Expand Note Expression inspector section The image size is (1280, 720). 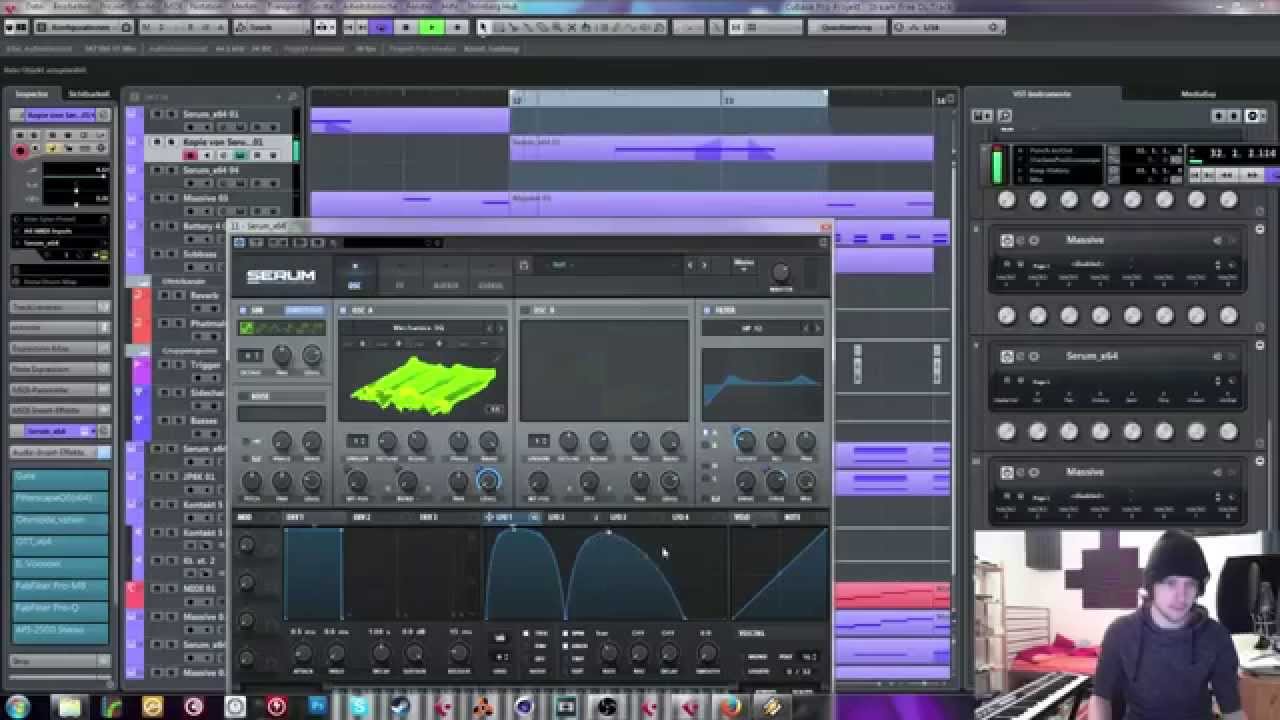point(60,369)
